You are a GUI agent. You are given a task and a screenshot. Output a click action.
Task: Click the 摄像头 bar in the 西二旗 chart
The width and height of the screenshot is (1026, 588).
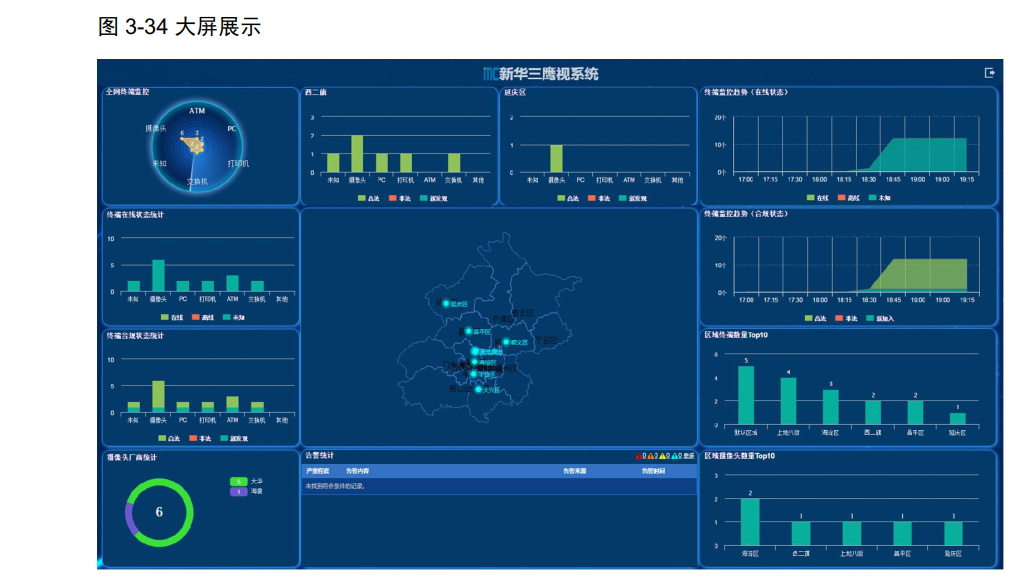(x=357, y=154)
